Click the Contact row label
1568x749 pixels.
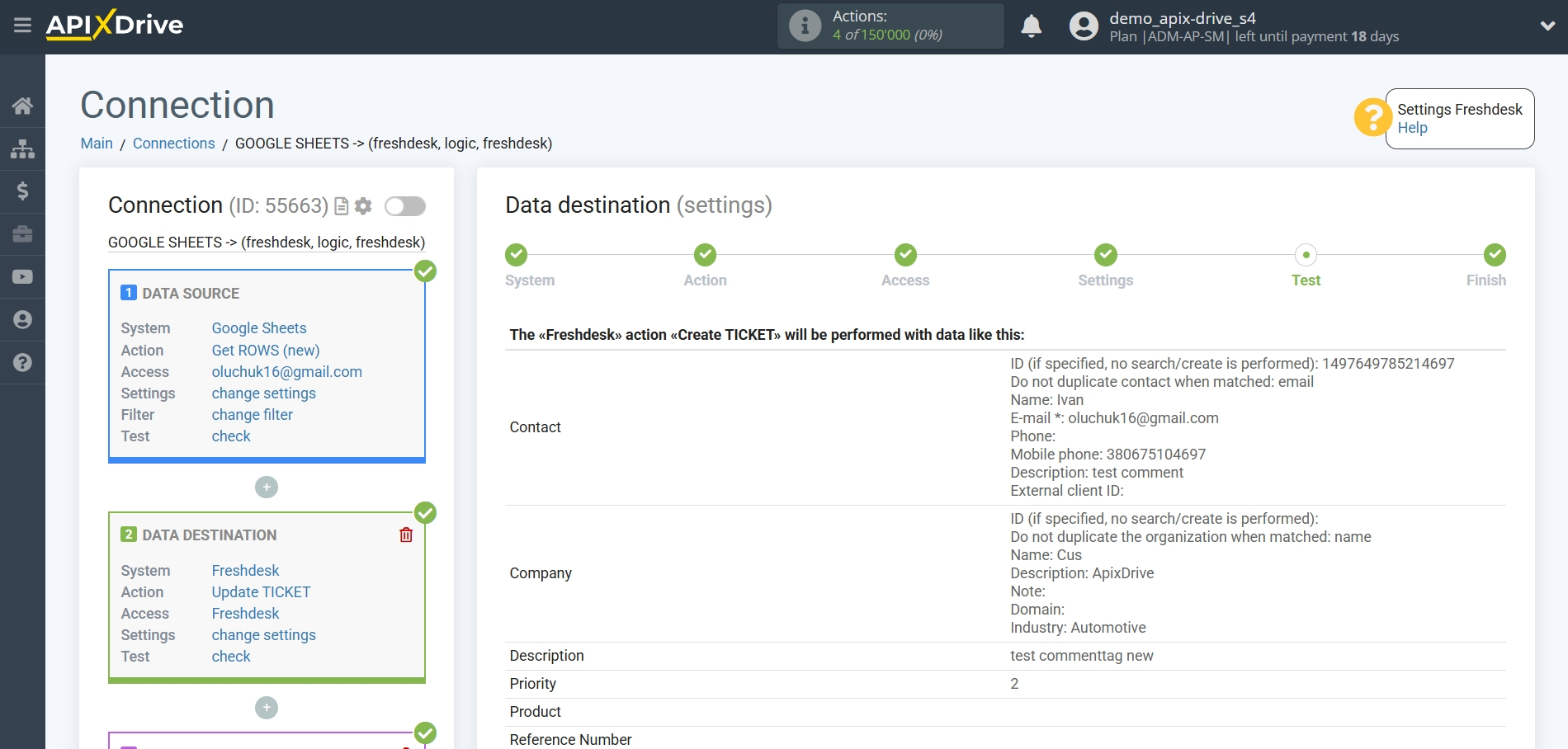coord(535,427)
